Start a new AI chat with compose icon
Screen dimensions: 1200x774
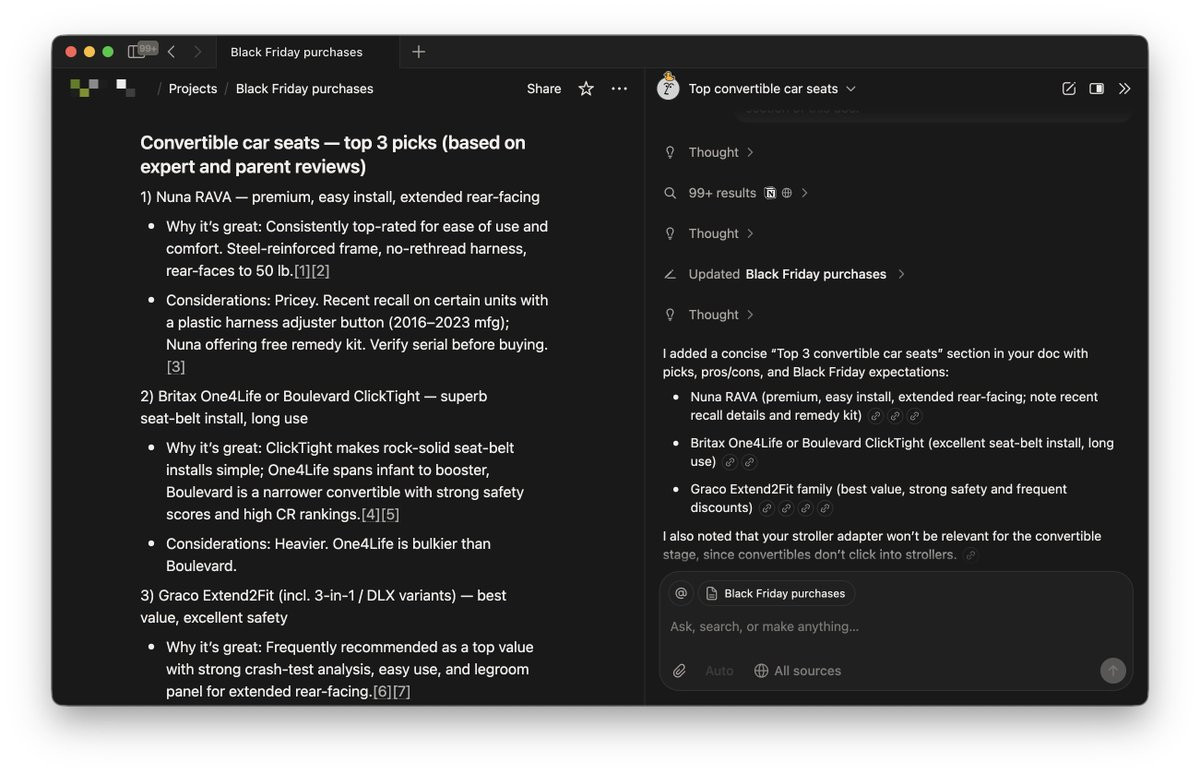(1069, 88)
